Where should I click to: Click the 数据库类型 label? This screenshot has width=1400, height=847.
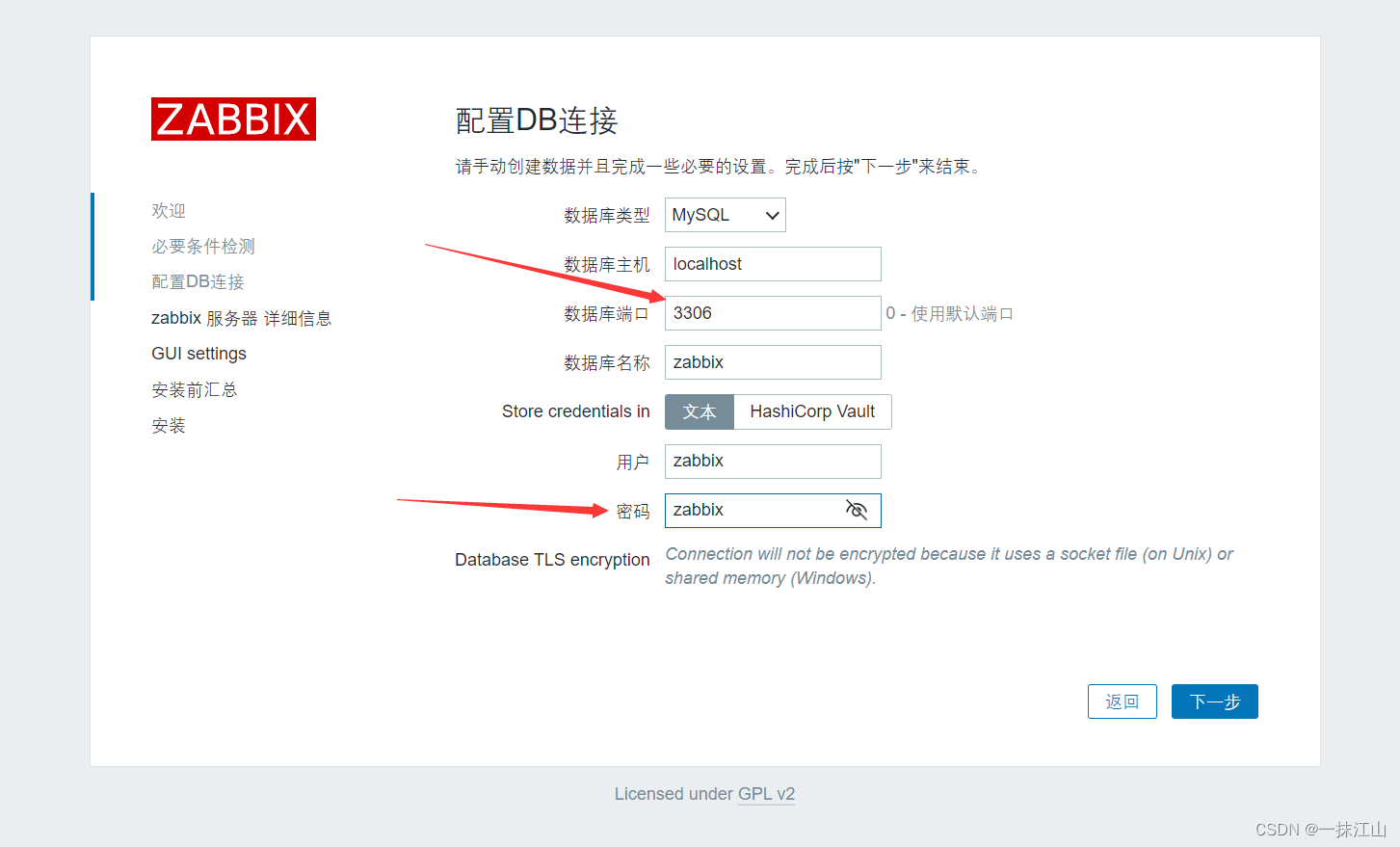(x=607, y=216)
